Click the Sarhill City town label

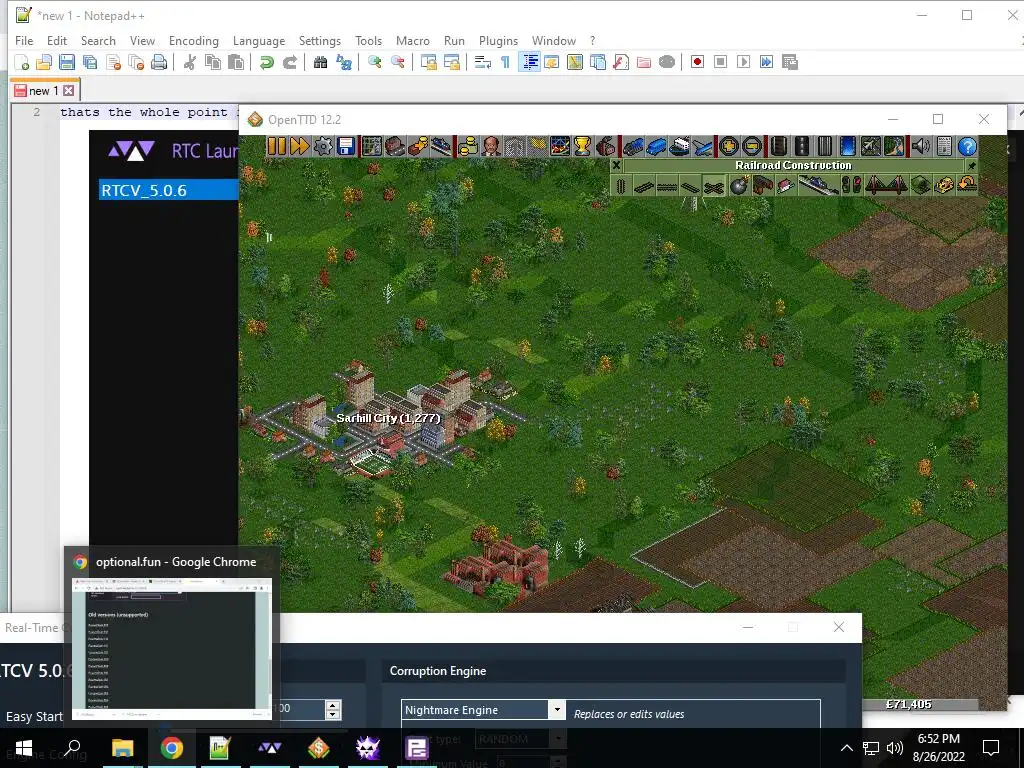(388, 418)
